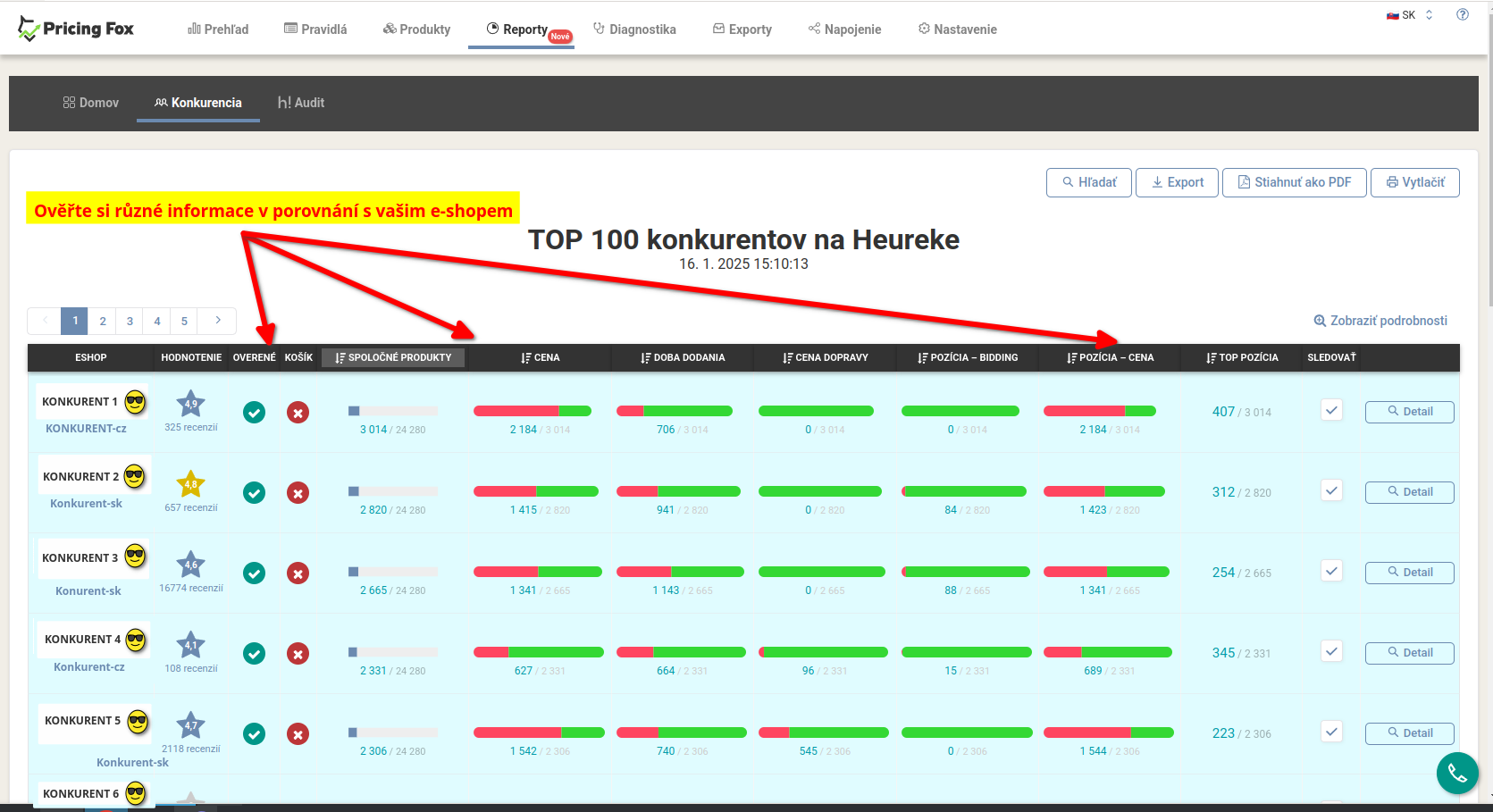Click verified green checkmark for KONKURENT 4
Viewport: 1493px width, 812px height.
[x=255, y=653]
